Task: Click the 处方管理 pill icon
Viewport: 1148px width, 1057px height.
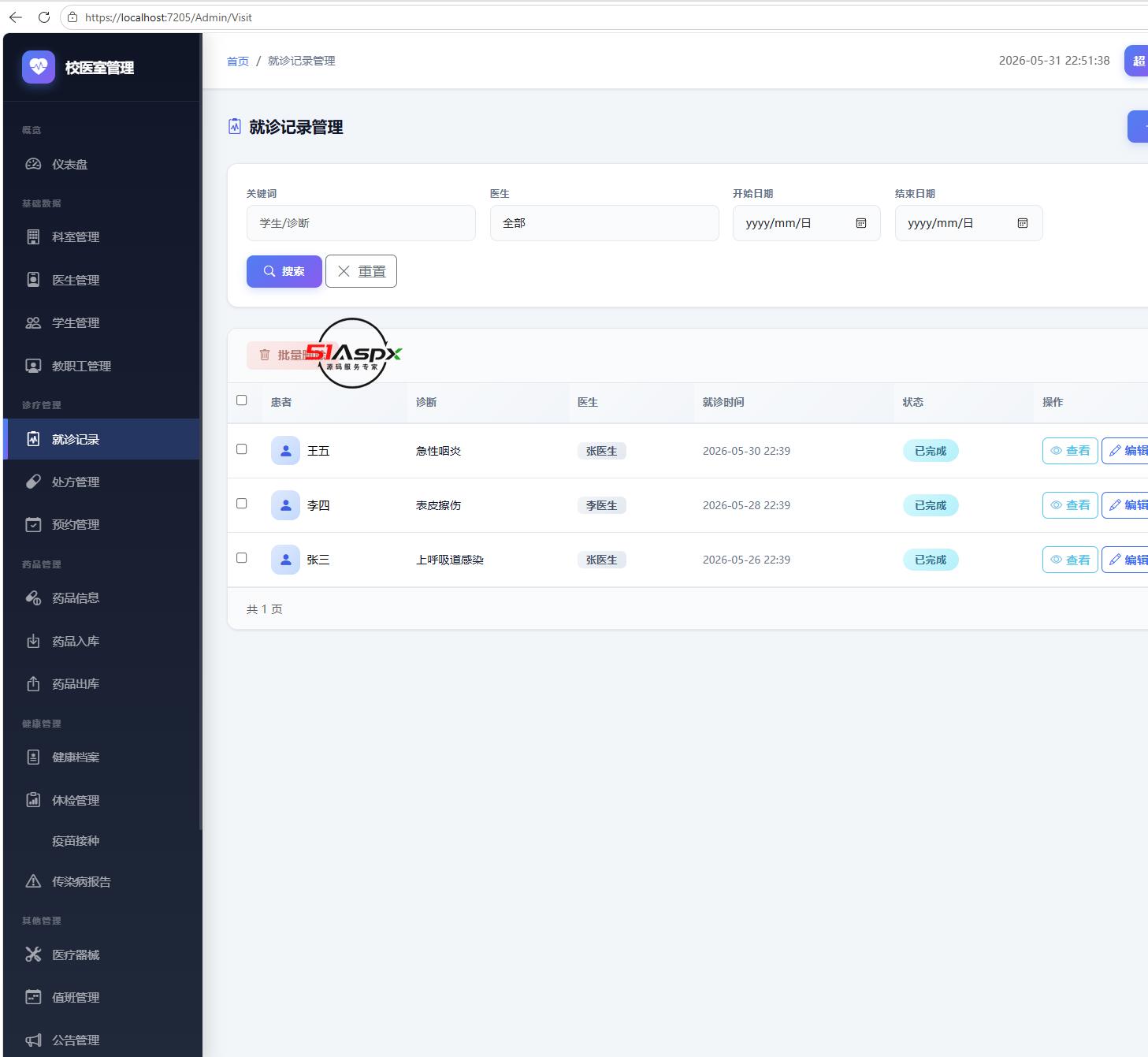Action: click(x=33, y=482)
